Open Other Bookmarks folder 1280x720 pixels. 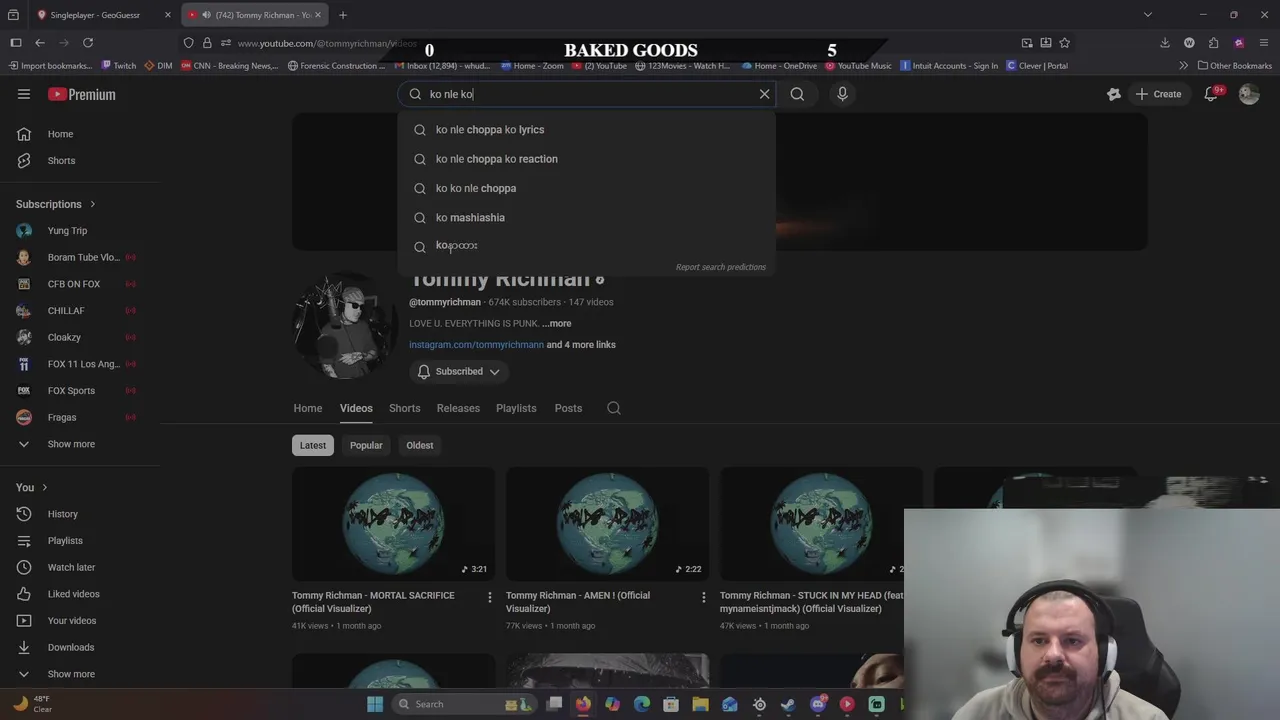tap(1233, 66)
